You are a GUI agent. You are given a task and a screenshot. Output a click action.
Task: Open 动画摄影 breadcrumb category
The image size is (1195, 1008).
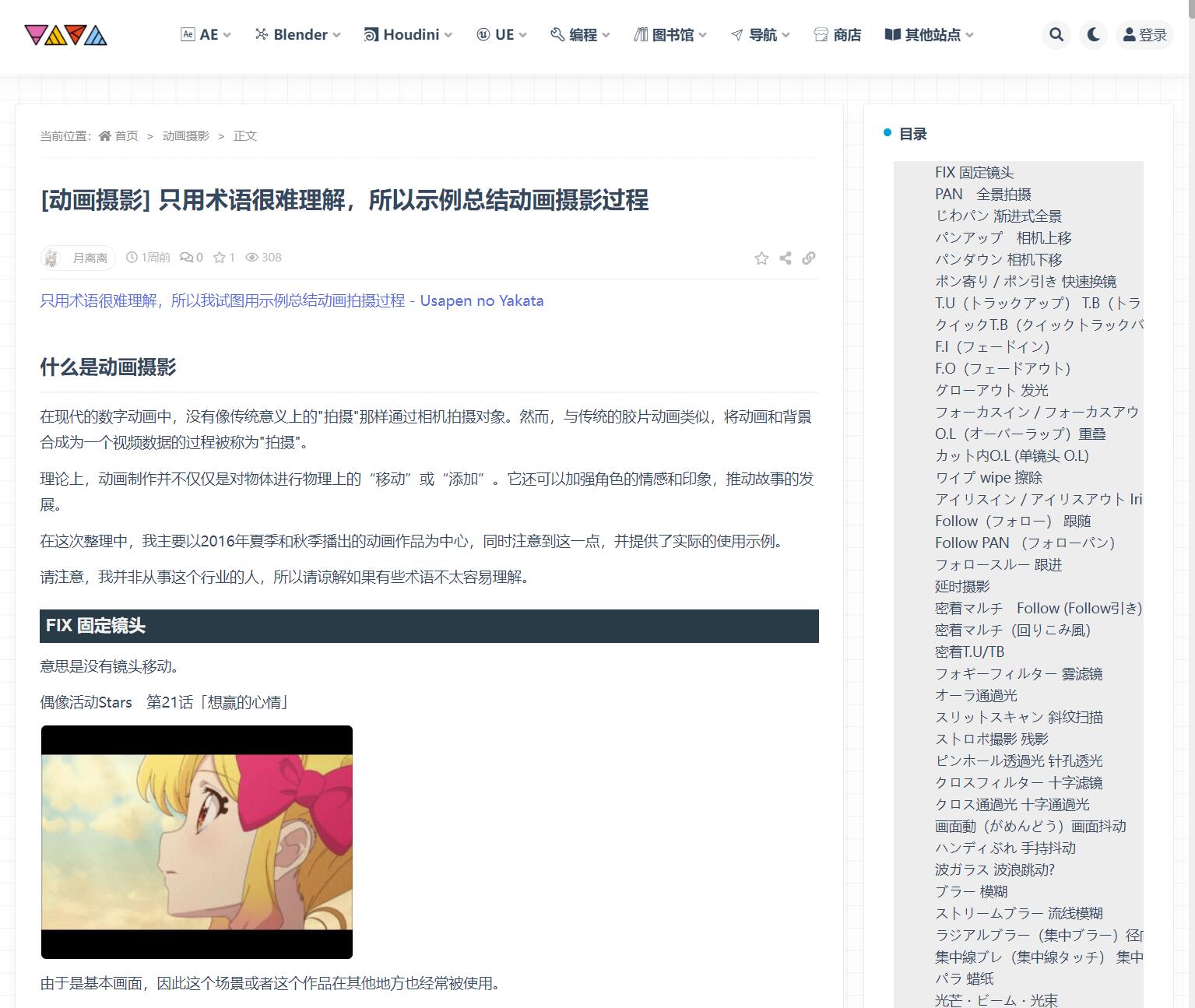click(x=186, y=136)
